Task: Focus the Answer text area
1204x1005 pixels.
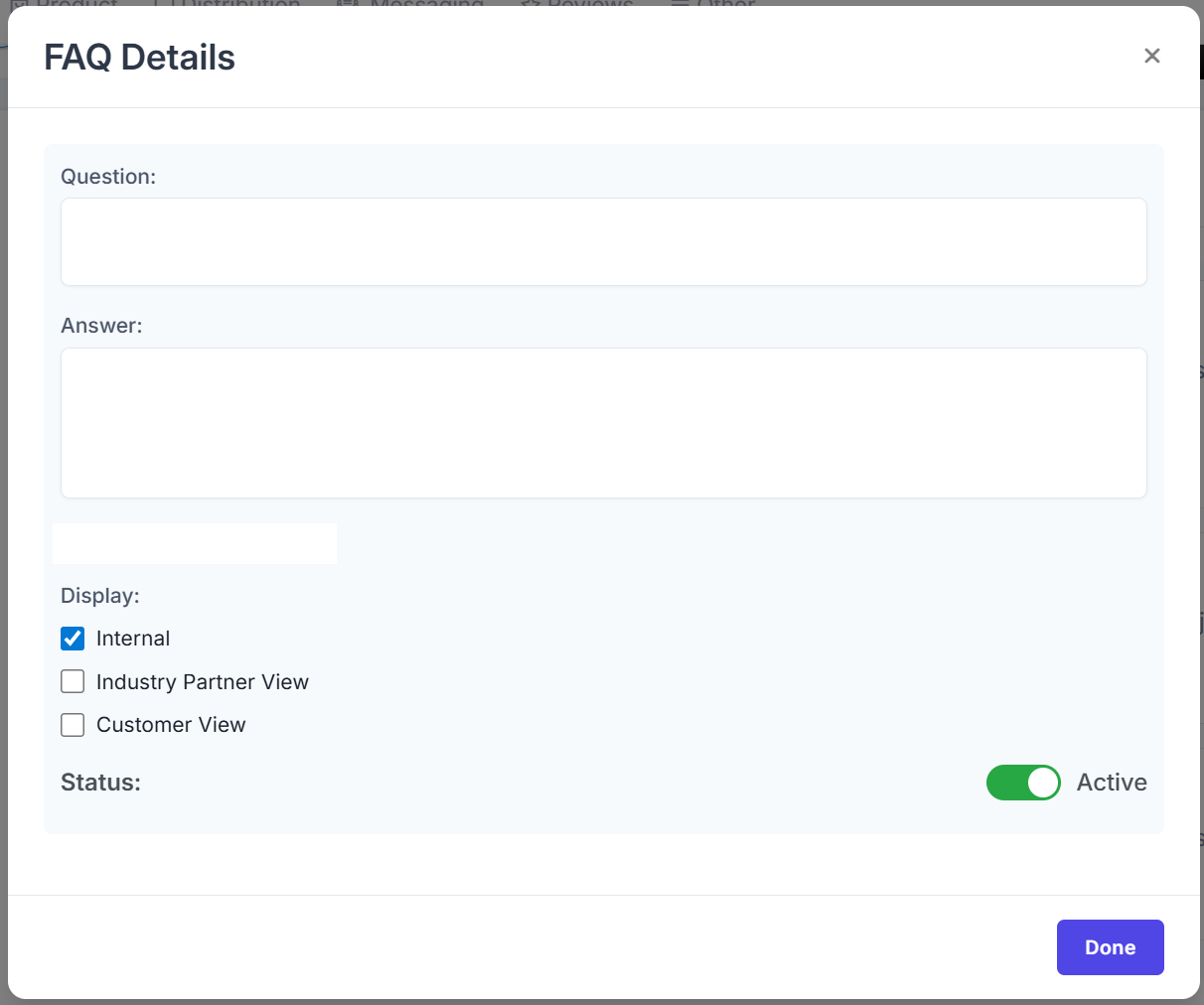Action: click(x=603, y=423)
